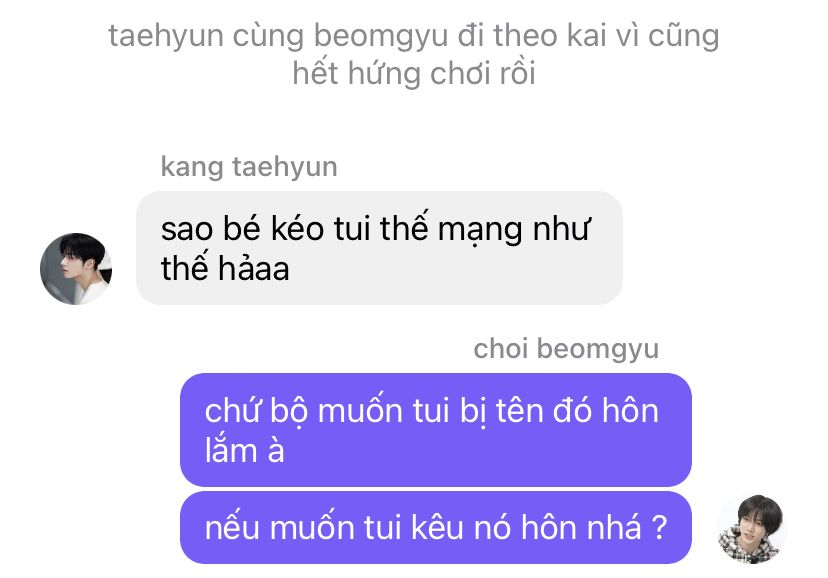Click the word "taehyun" in the top narration
The image size is (828, 578).
pyautogui.click(x=166, y=37)
